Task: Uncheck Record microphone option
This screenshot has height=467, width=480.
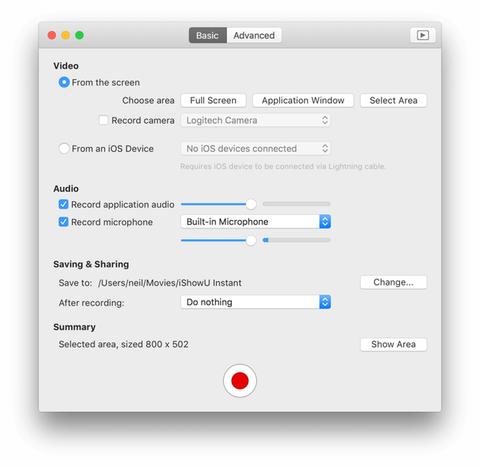Action: click(63, 222)
